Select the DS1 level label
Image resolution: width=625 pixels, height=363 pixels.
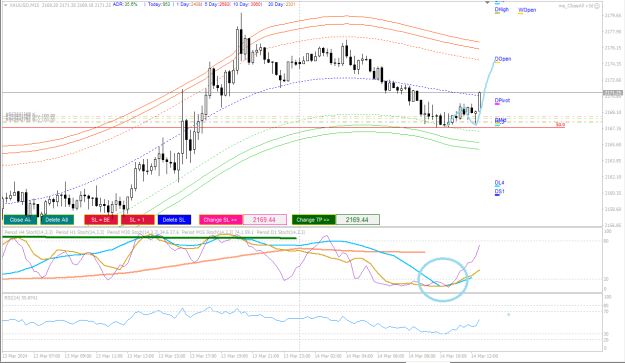click(499, 191)
